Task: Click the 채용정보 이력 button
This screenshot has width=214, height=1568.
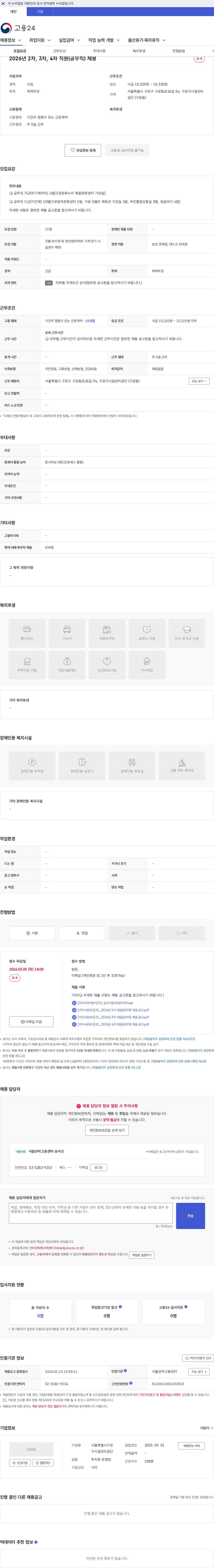Action: pyautogui.click(x=191, y=1446)
